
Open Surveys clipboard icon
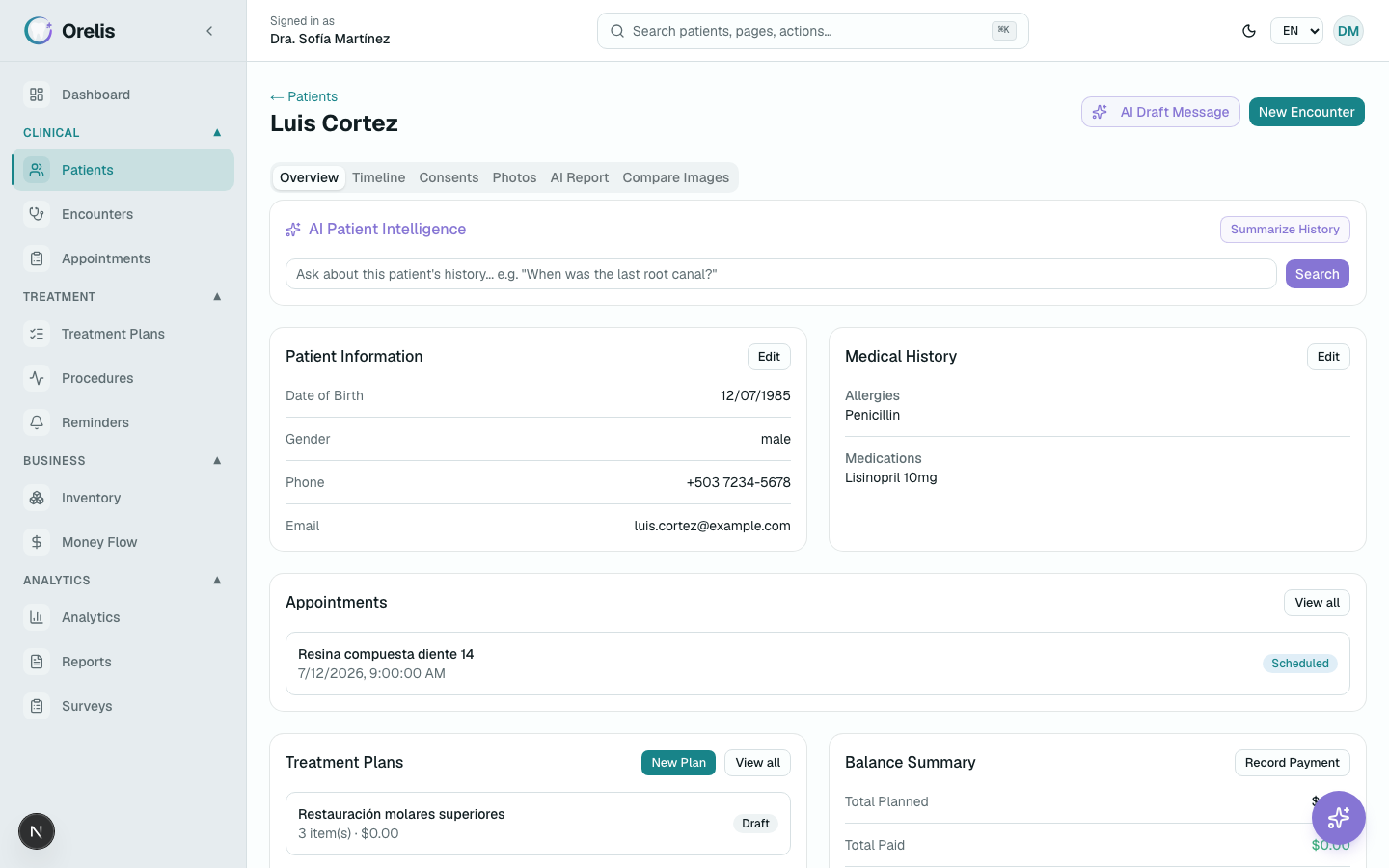tap(37, 706)
